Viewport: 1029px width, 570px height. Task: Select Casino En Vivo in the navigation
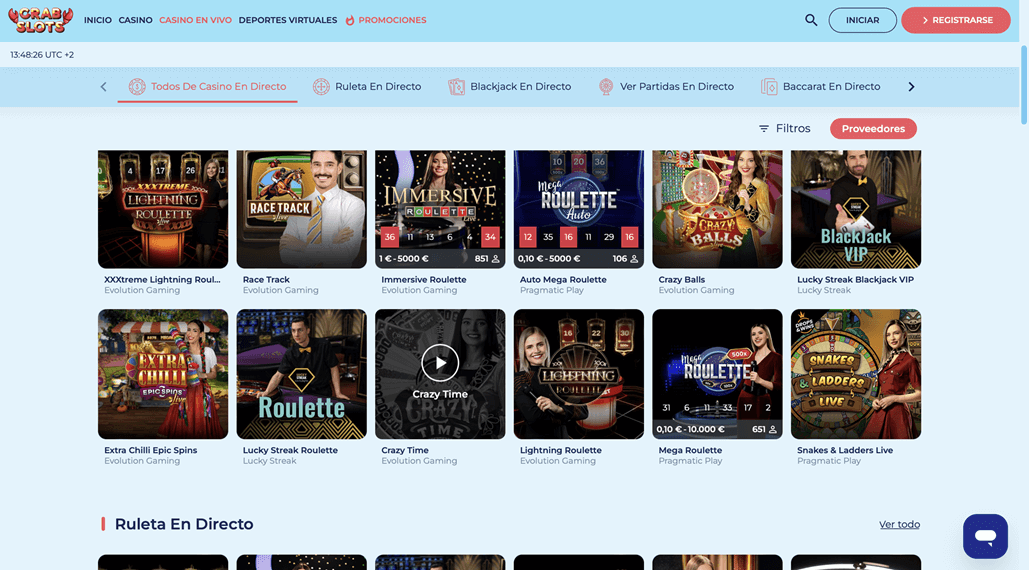pyautogui.click(x=196, y=20)
